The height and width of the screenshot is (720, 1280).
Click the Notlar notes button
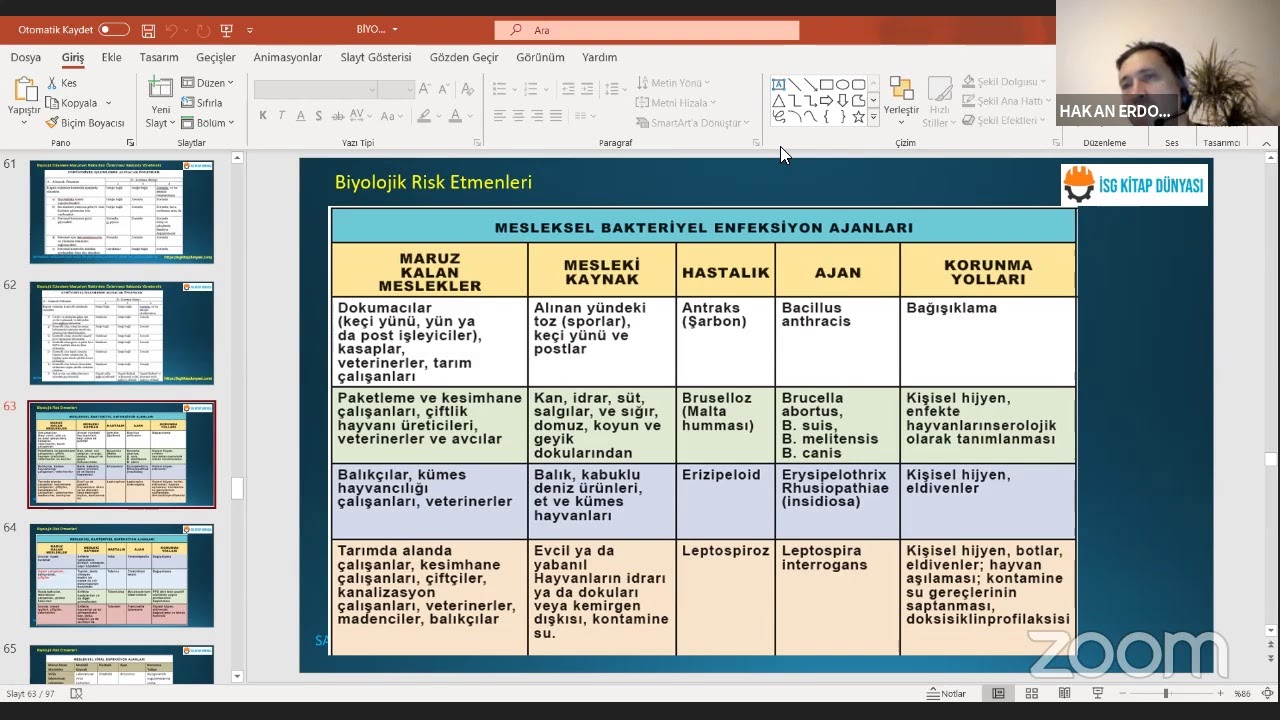click(946, 693)
